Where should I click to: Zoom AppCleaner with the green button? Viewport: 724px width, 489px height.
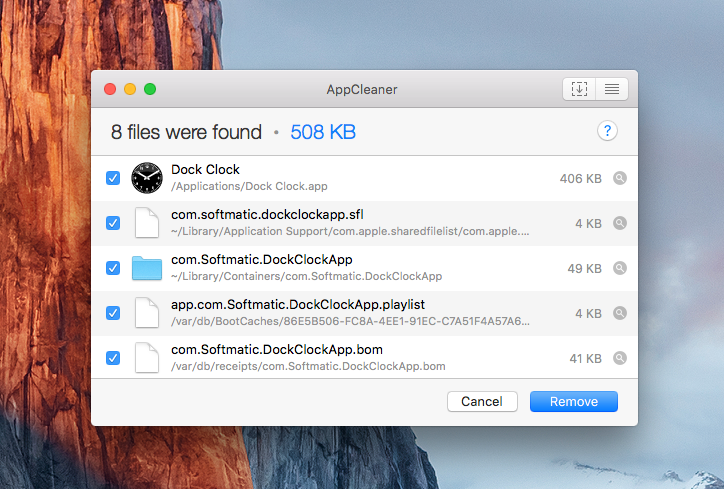pos(150,89)
